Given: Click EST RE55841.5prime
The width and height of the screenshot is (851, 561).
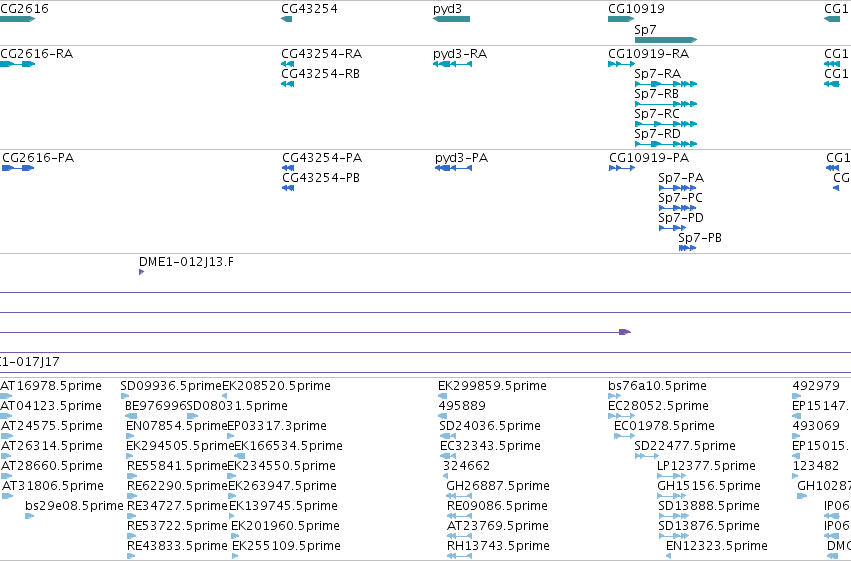Looking at the screenshot, I should coord(177,466).
